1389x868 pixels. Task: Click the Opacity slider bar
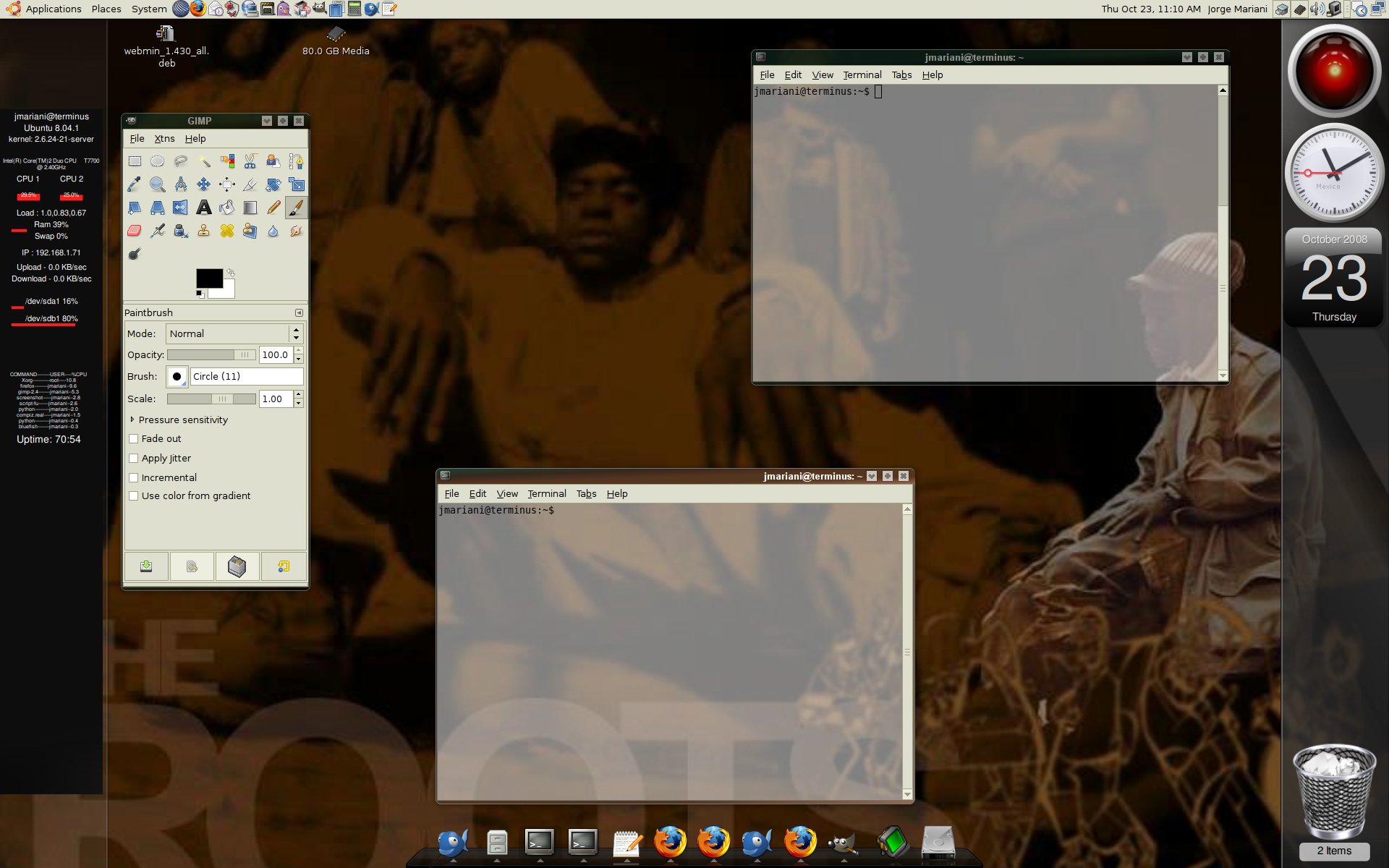pyautogui.click(x=211, y=354)
